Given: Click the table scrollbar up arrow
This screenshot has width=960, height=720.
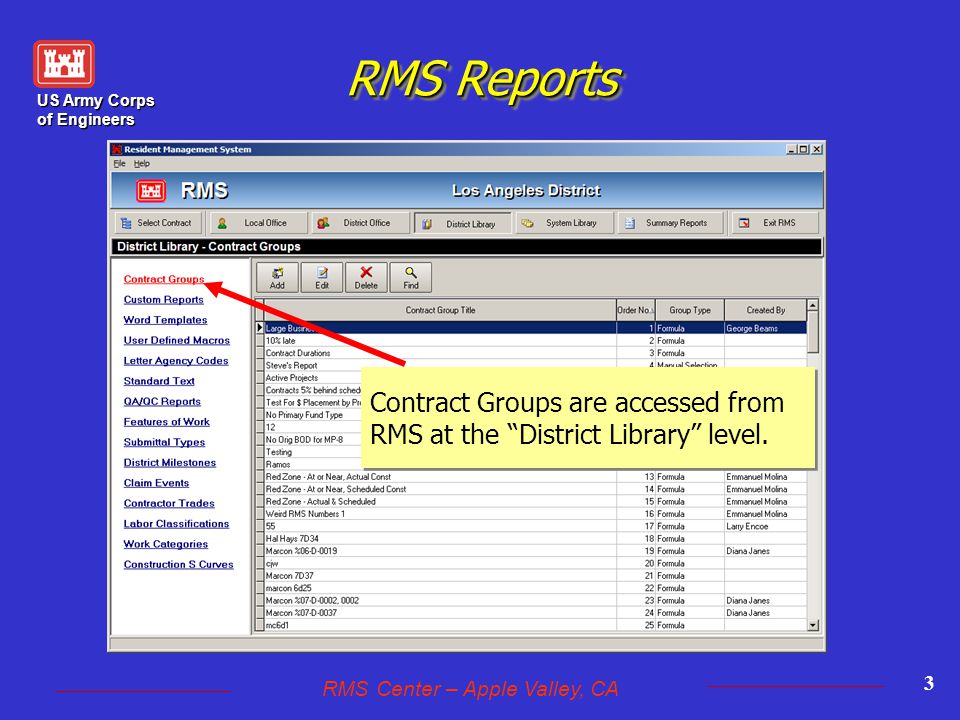Looking at the screenshot, I should [813, 305].
